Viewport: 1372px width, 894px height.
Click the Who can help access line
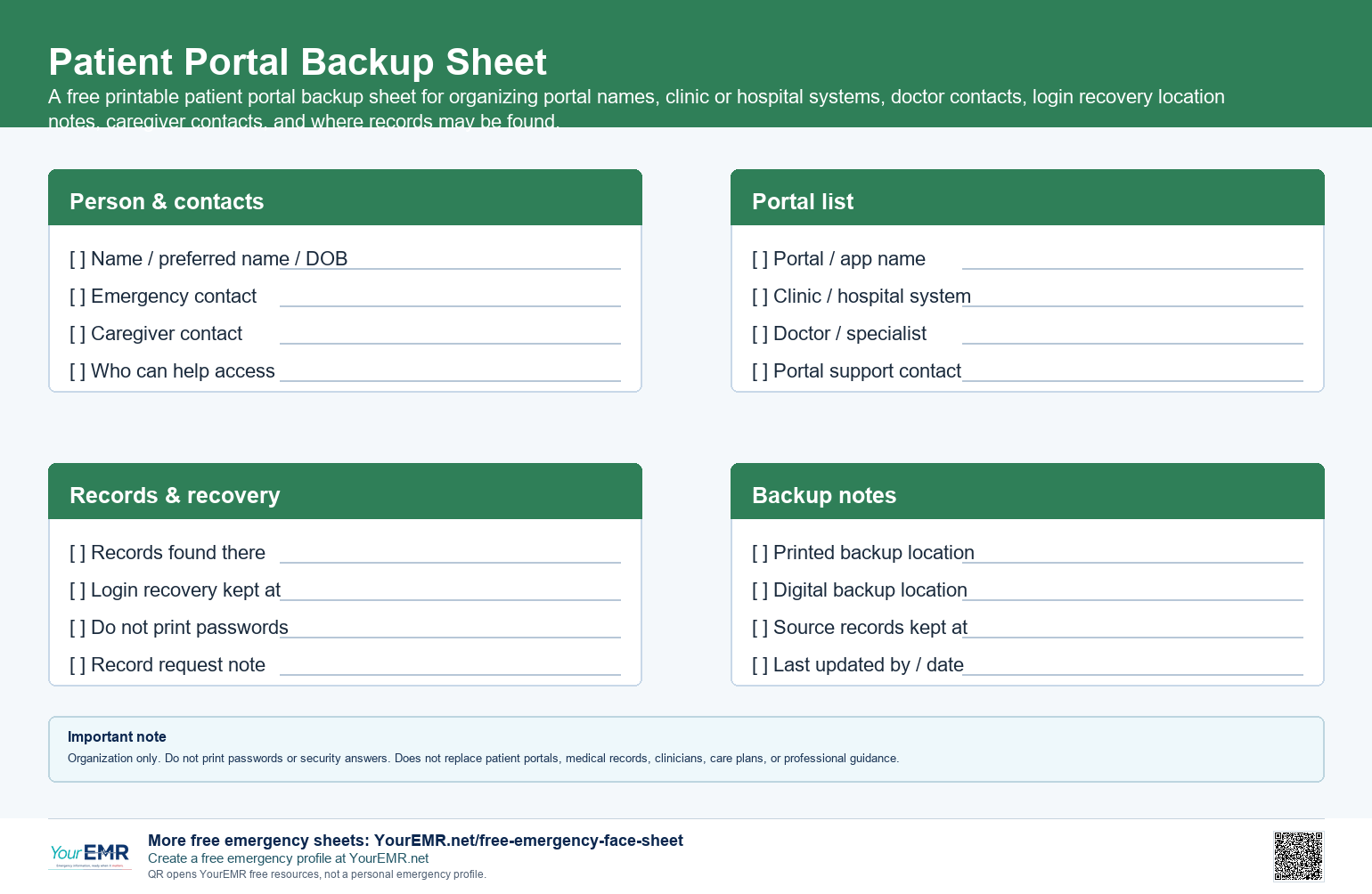point(450,380)
